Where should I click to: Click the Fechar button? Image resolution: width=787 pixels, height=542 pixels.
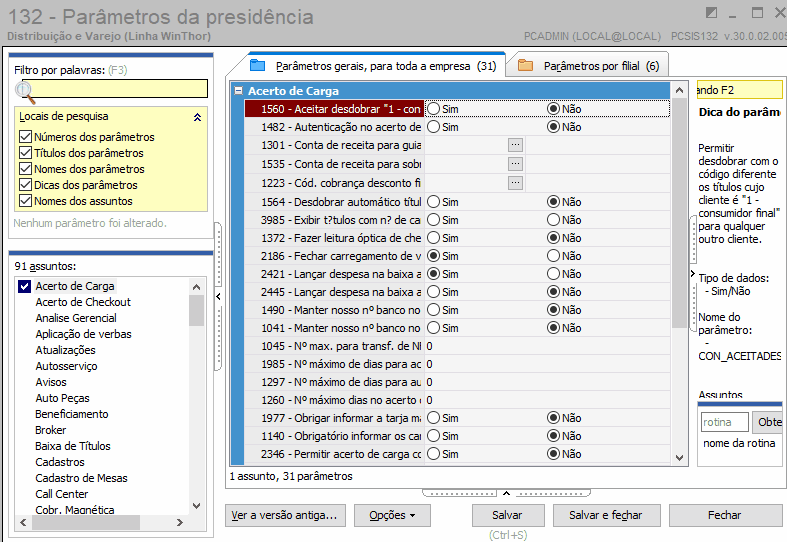pyautogui.click(x=725, y=515)
